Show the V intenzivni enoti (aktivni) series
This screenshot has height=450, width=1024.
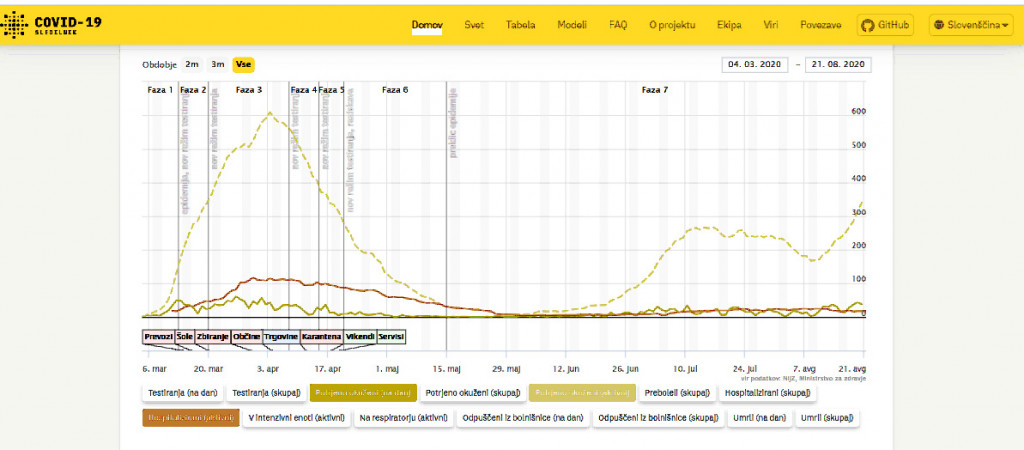pos(297,418)
